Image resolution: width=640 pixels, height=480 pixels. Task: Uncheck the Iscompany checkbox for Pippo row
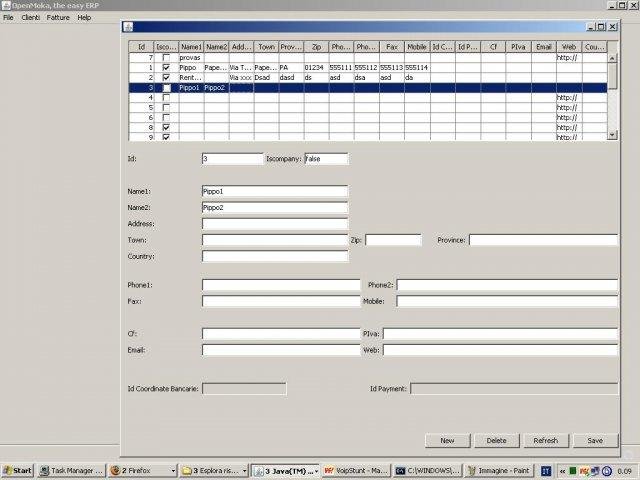point(166,67)
